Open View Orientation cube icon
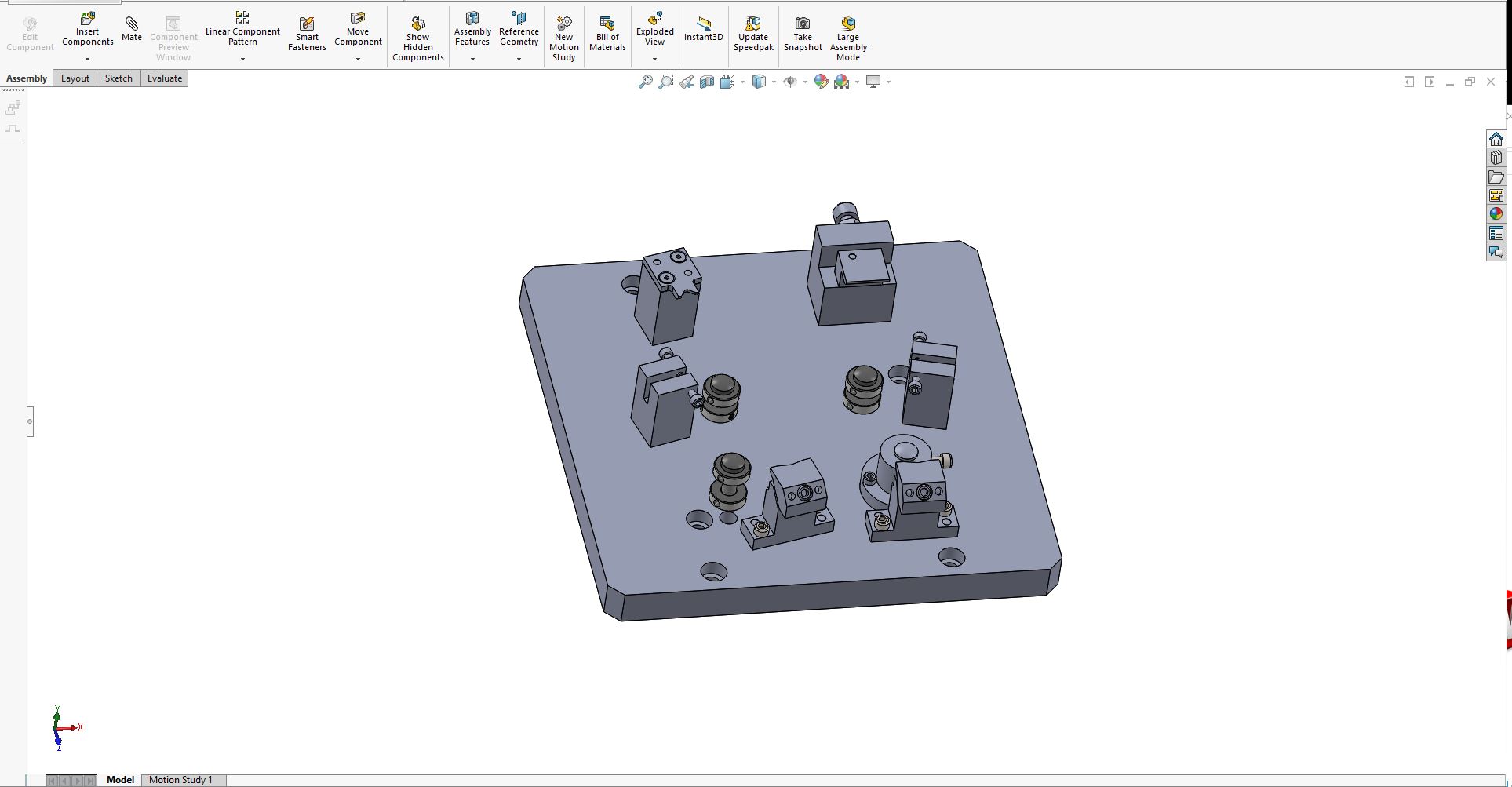 [727, 82]
